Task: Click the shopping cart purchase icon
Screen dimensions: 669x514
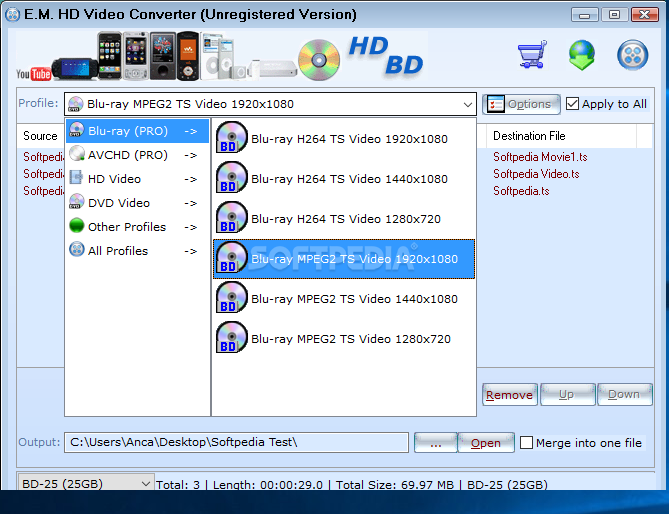Action: (x=532, y=54)
